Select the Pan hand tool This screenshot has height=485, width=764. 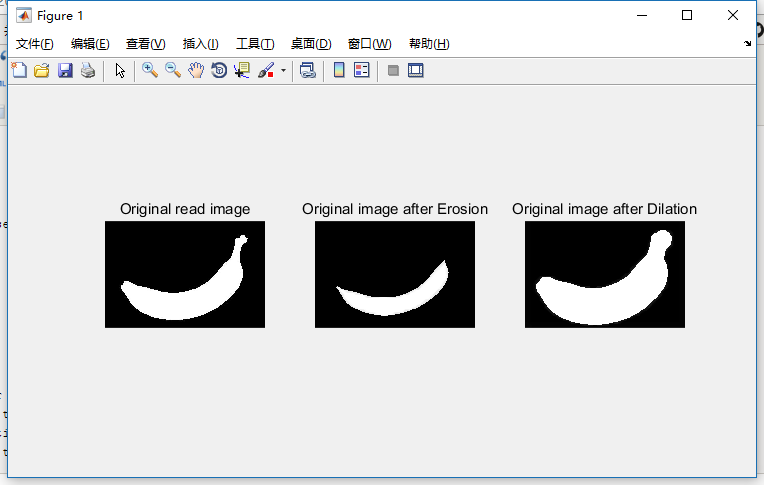(196, 70)
